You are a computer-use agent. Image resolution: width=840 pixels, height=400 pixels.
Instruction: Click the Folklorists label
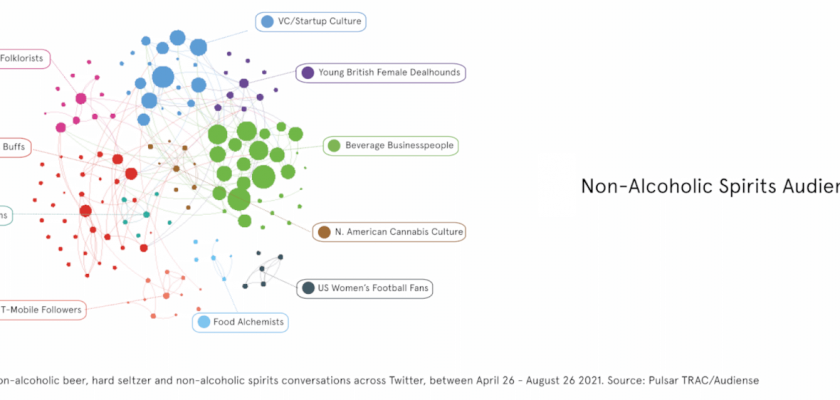tap(23, 59)
